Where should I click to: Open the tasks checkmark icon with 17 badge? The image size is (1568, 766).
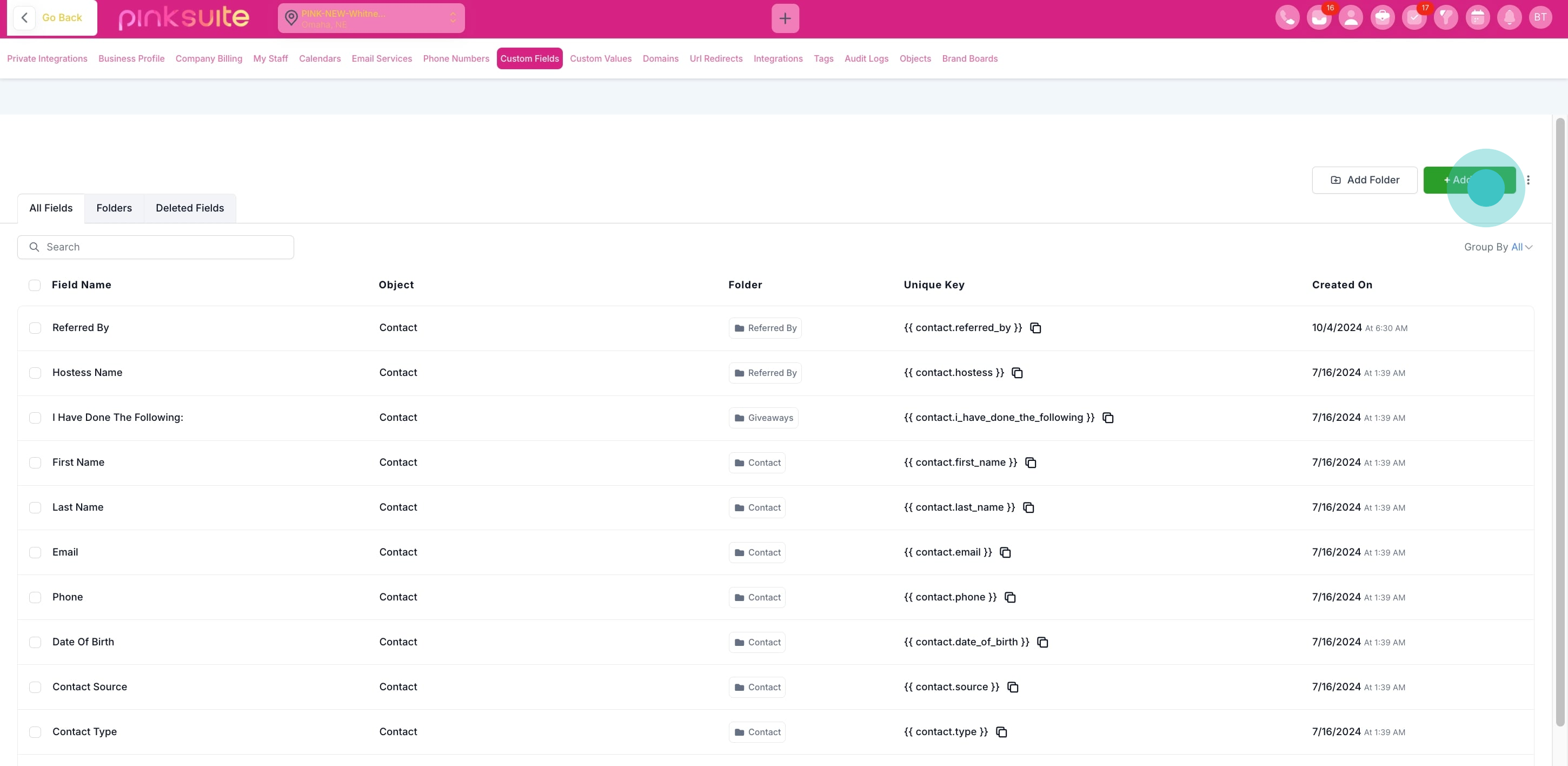pos(1413,18)
